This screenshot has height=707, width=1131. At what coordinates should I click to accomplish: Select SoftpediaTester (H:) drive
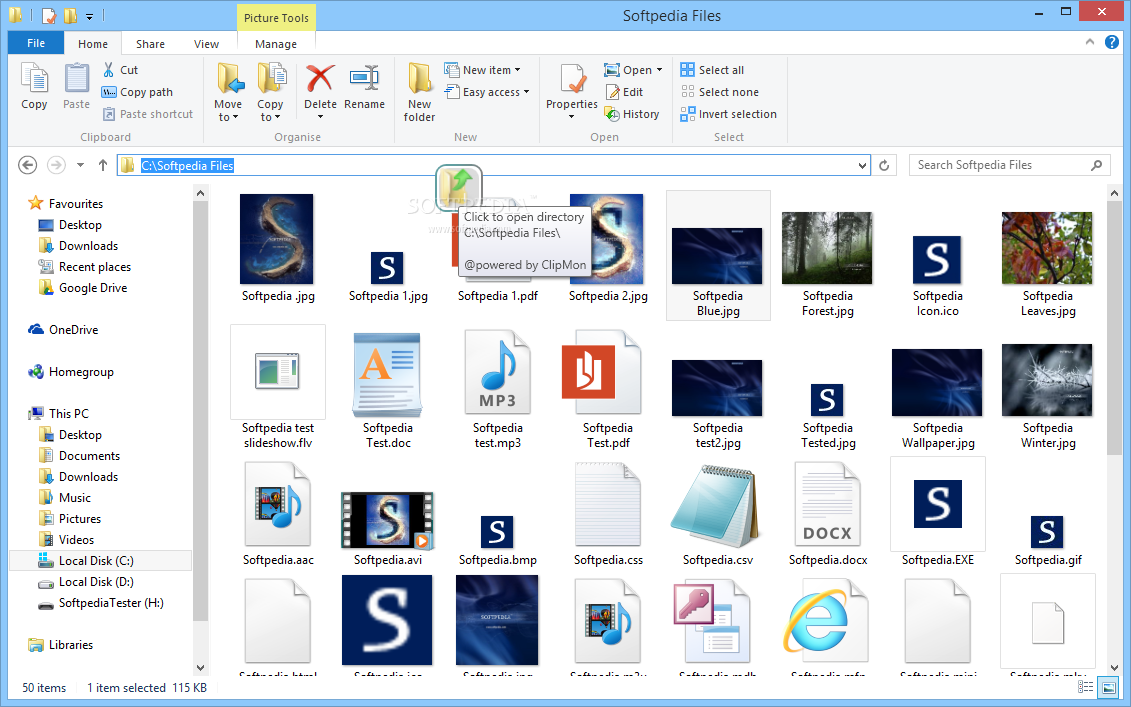[x=111, y=603]
